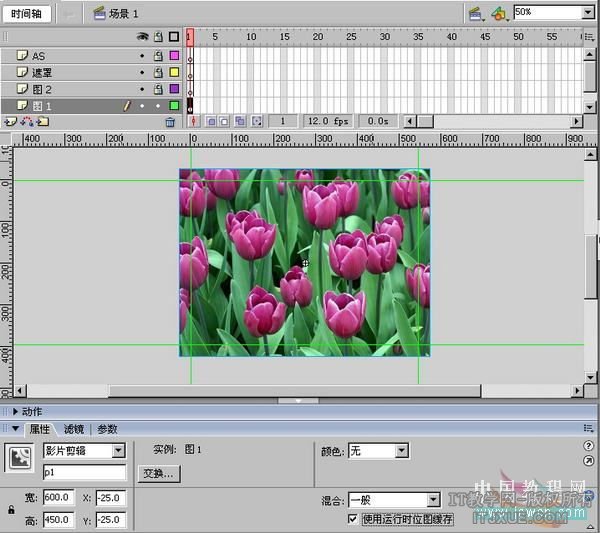Toggle lock on the AS layer
Viewport: 600px width, 533px height.
pyautogui.click(x=157, y=56)
